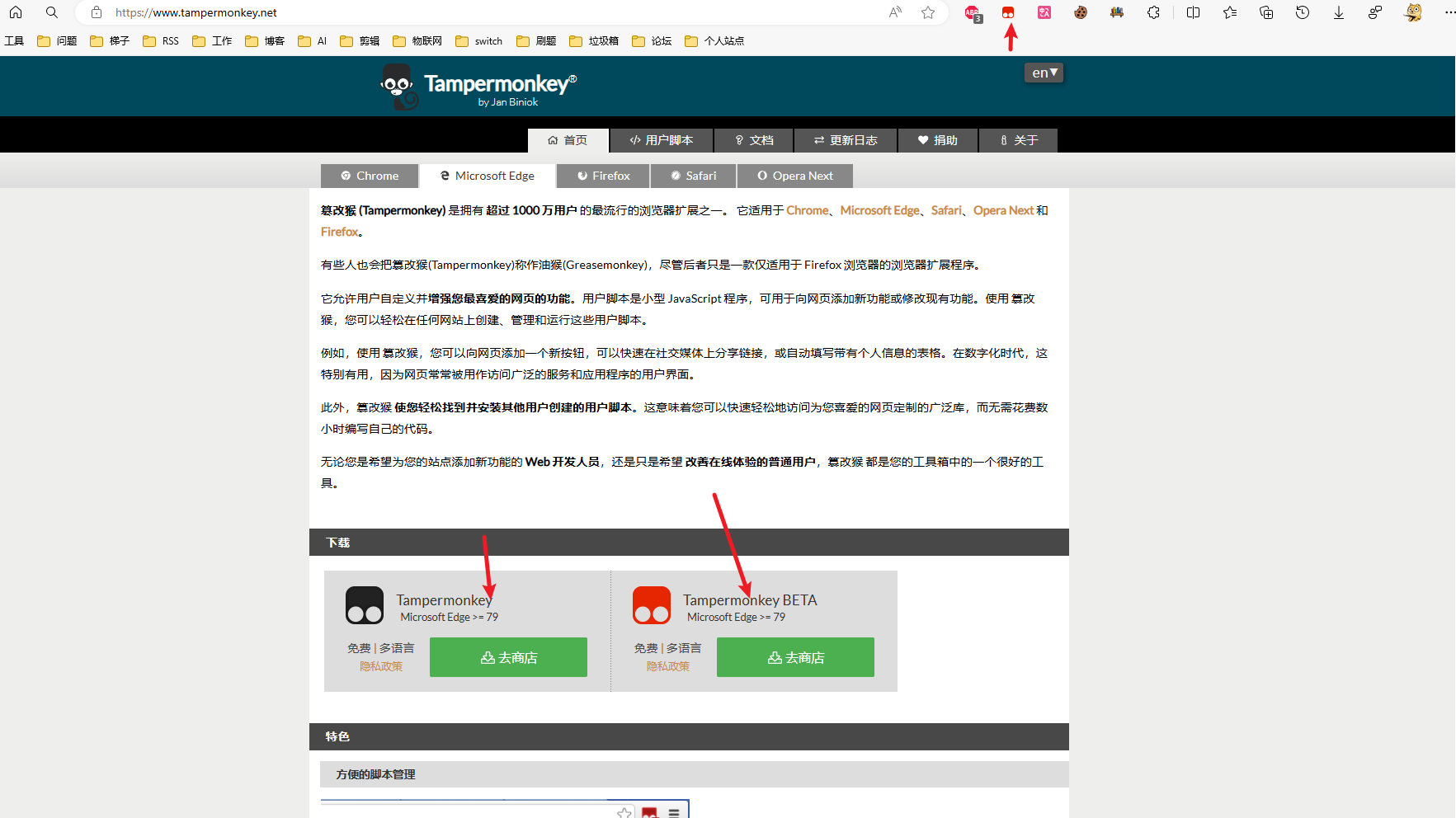The image size is (1456, 818).
Task: Open the 用户脚本 navigation menu item
Action: [x=661, y=140]
